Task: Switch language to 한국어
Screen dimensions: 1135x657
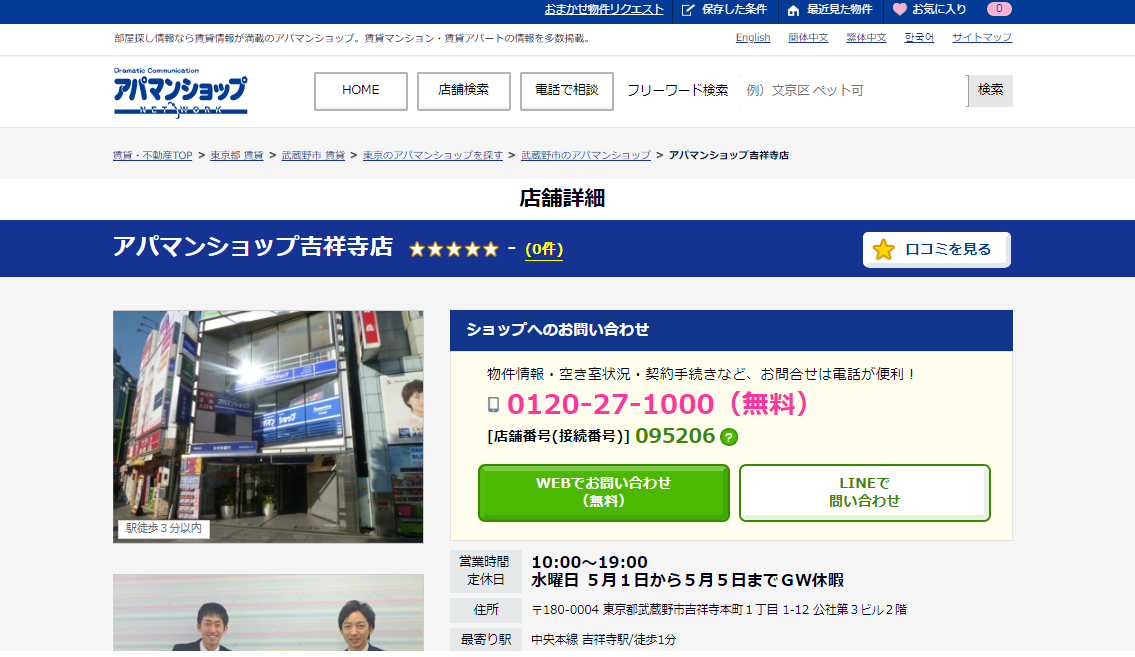Action: [x=919, y=38]
